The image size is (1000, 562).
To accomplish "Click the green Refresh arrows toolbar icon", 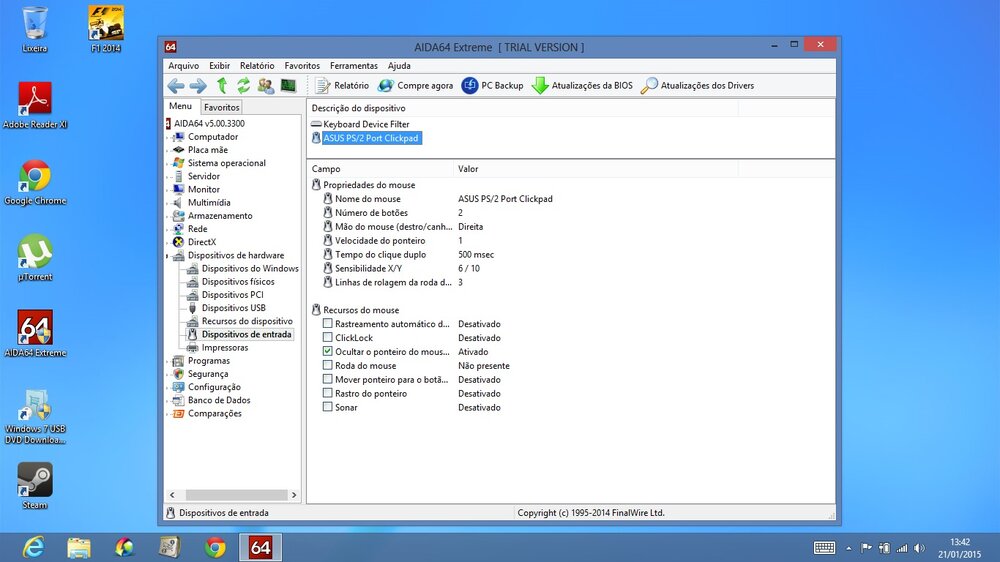I will pos(243,86).
